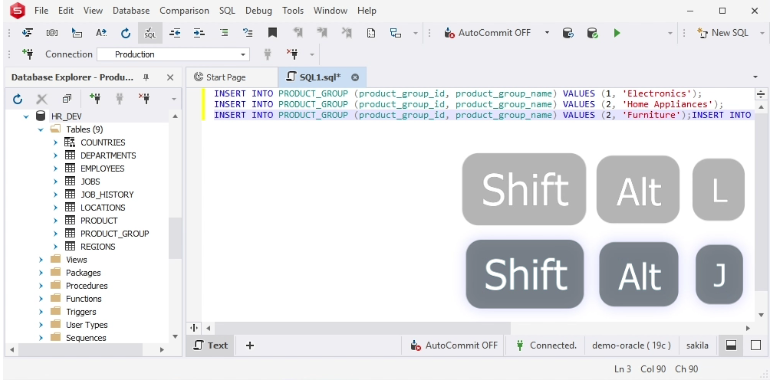Click the demo-oracle (19c) status entry
The image size is (770, 381).
632,346
